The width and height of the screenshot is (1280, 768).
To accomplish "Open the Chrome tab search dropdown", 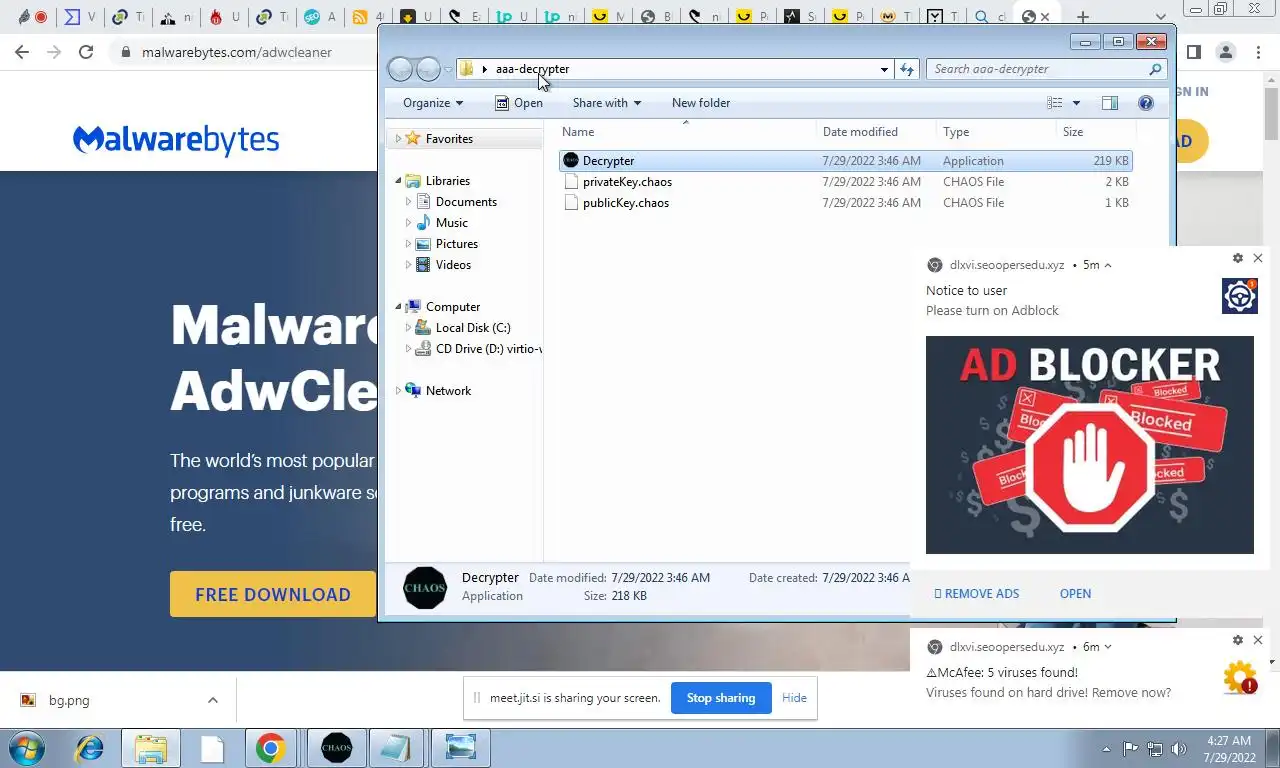I will click(x=1161, y=17).
